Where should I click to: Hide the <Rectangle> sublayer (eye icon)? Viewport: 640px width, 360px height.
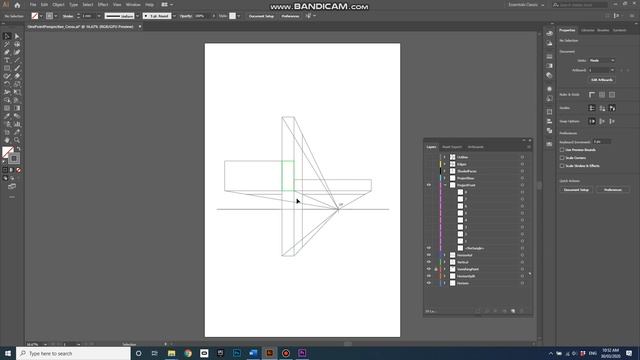429,248
